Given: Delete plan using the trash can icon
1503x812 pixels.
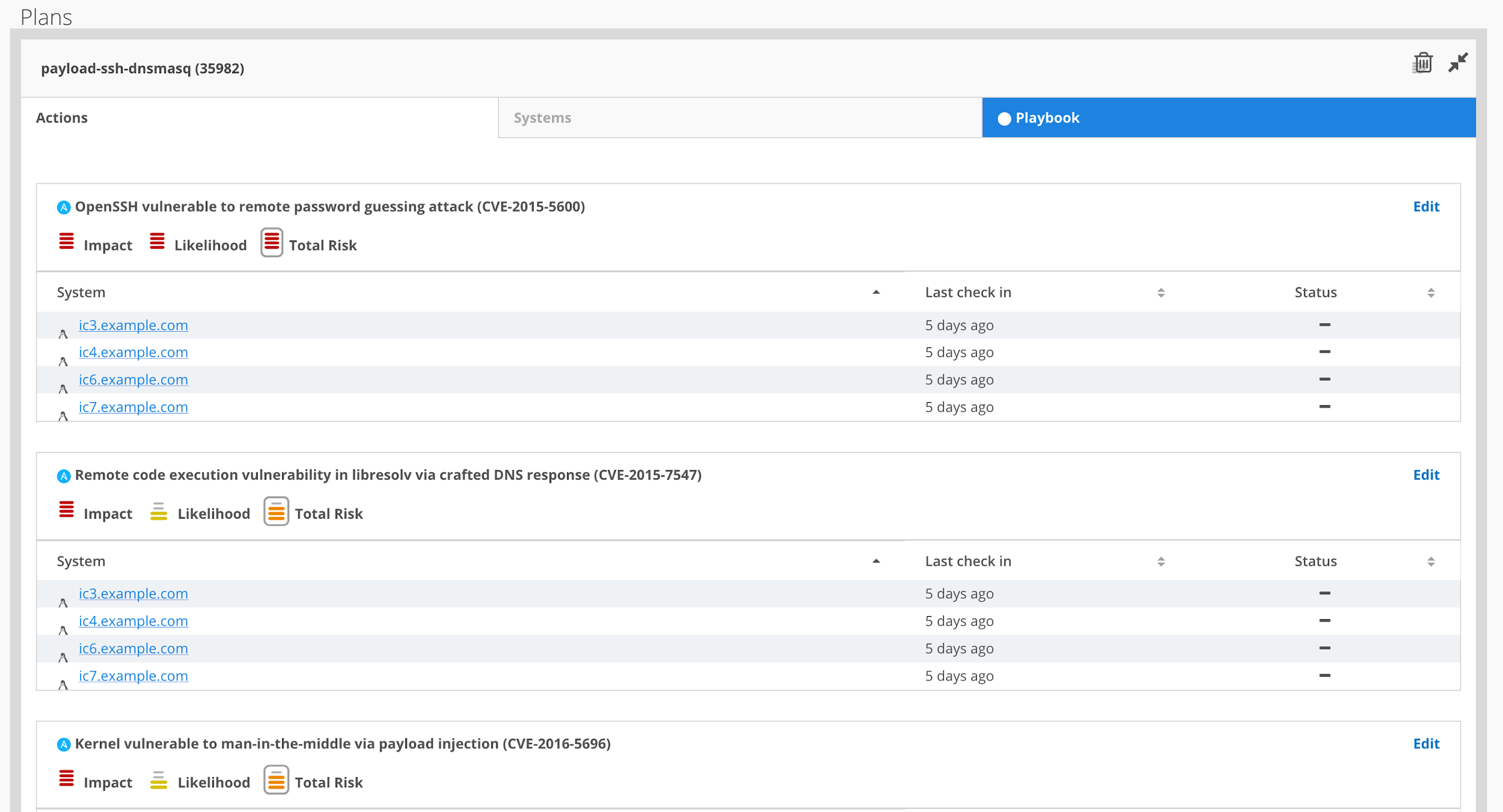Looking at the screenshot, I should coord(1422,63).
